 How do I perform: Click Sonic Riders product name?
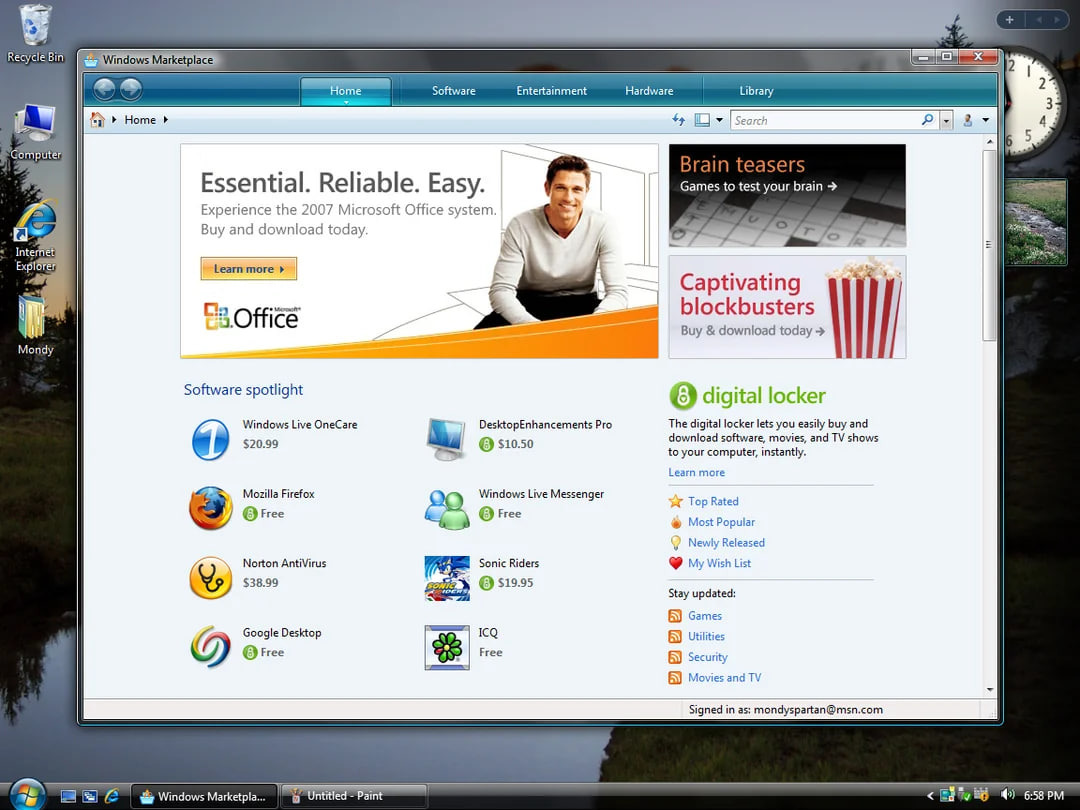tap(509, 563)
